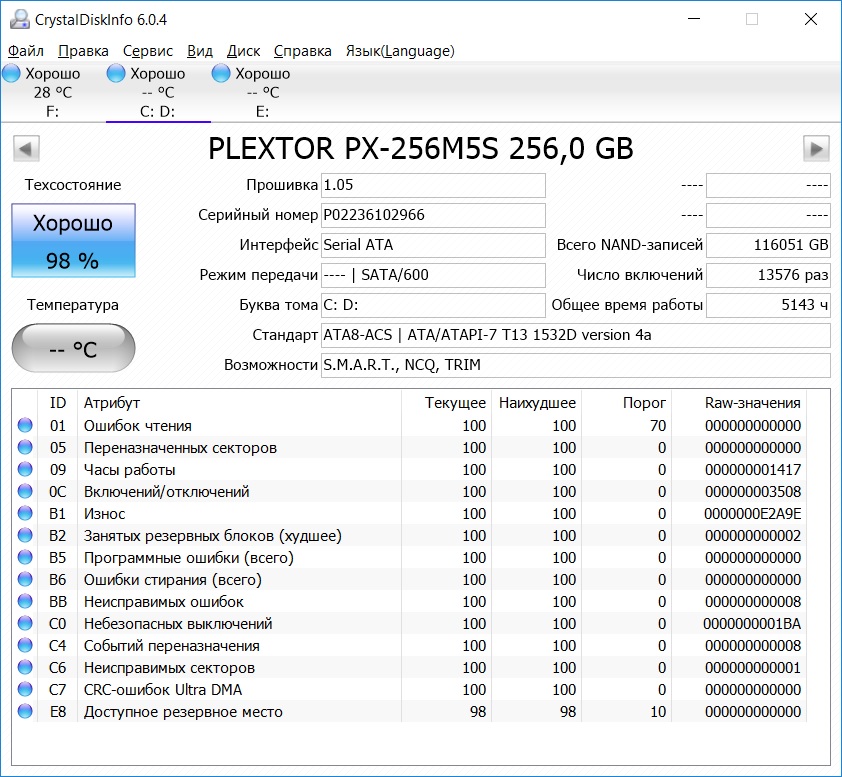The height and width of the screenshot is (777, 842).
Task: Go to previous disk with left arrow
Action: point(26,148)
